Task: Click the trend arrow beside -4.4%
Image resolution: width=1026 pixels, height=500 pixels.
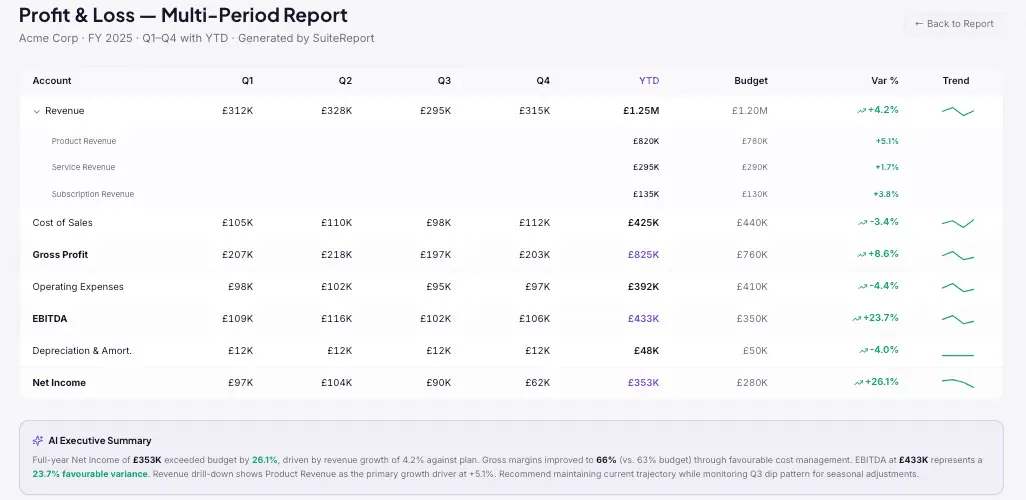Action: coord(863,287)
